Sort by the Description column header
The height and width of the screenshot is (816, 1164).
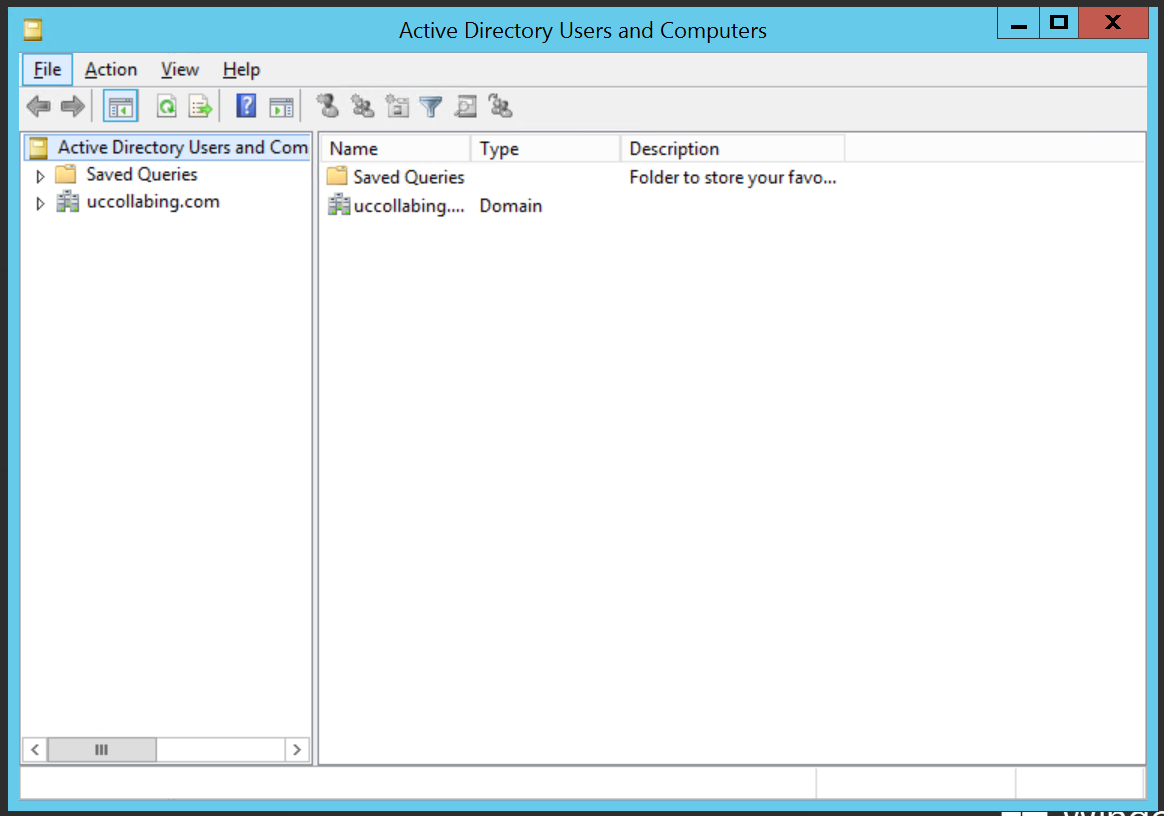pyautogui.click(x=733, y=148)
